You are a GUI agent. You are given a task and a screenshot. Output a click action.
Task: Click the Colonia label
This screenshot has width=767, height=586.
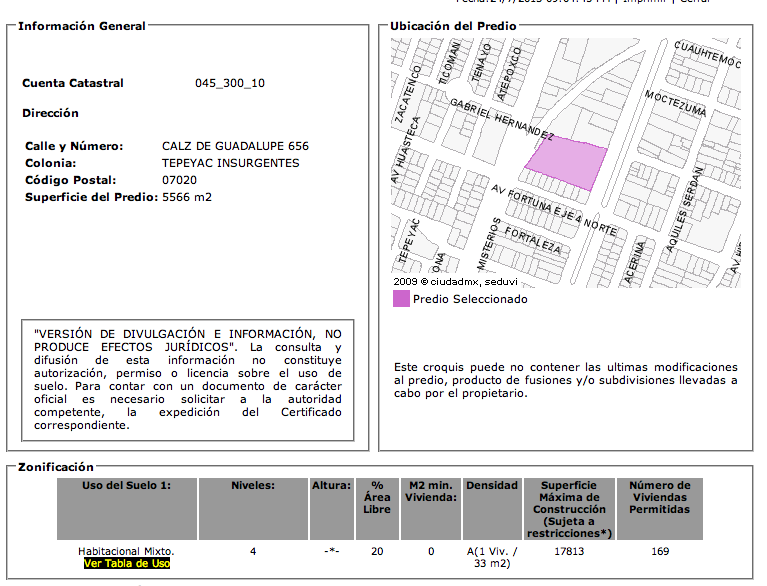pyautogui.click(x=50, y=163)
